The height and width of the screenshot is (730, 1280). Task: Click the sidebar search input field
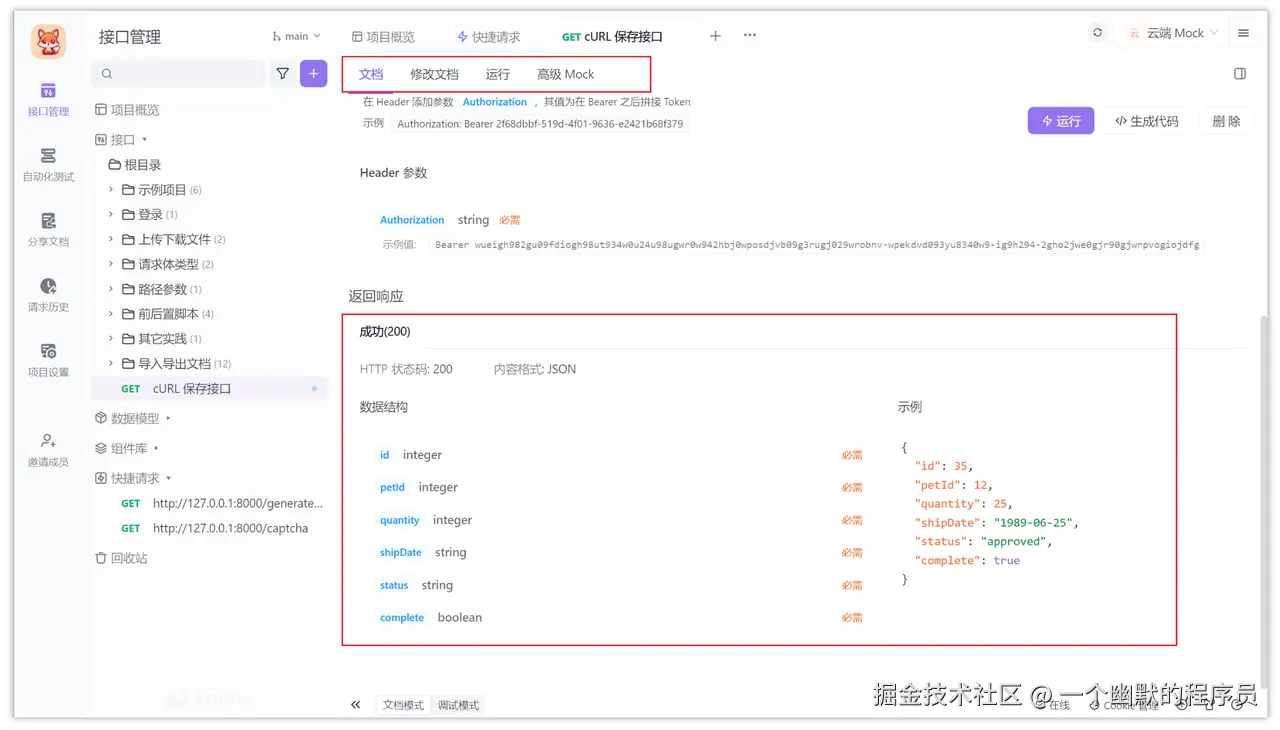(178, 74)
